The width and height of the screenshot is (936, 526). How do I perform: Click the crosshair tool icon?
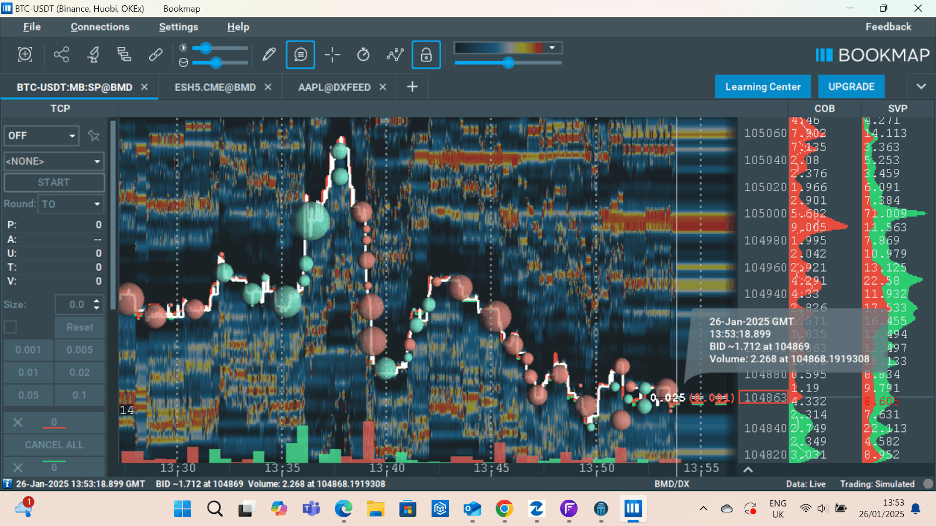[x=332, y=54]
